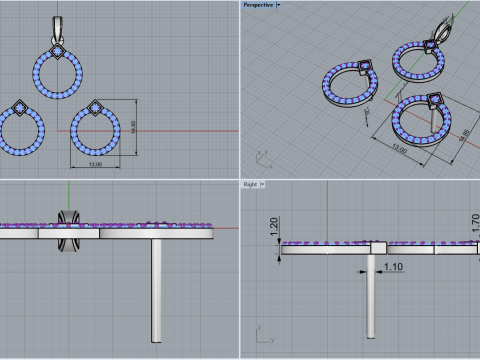Screen dimensions: 480x360
Task: Select the pendant bail in the Perspective viewport
Action: point(443,32)
